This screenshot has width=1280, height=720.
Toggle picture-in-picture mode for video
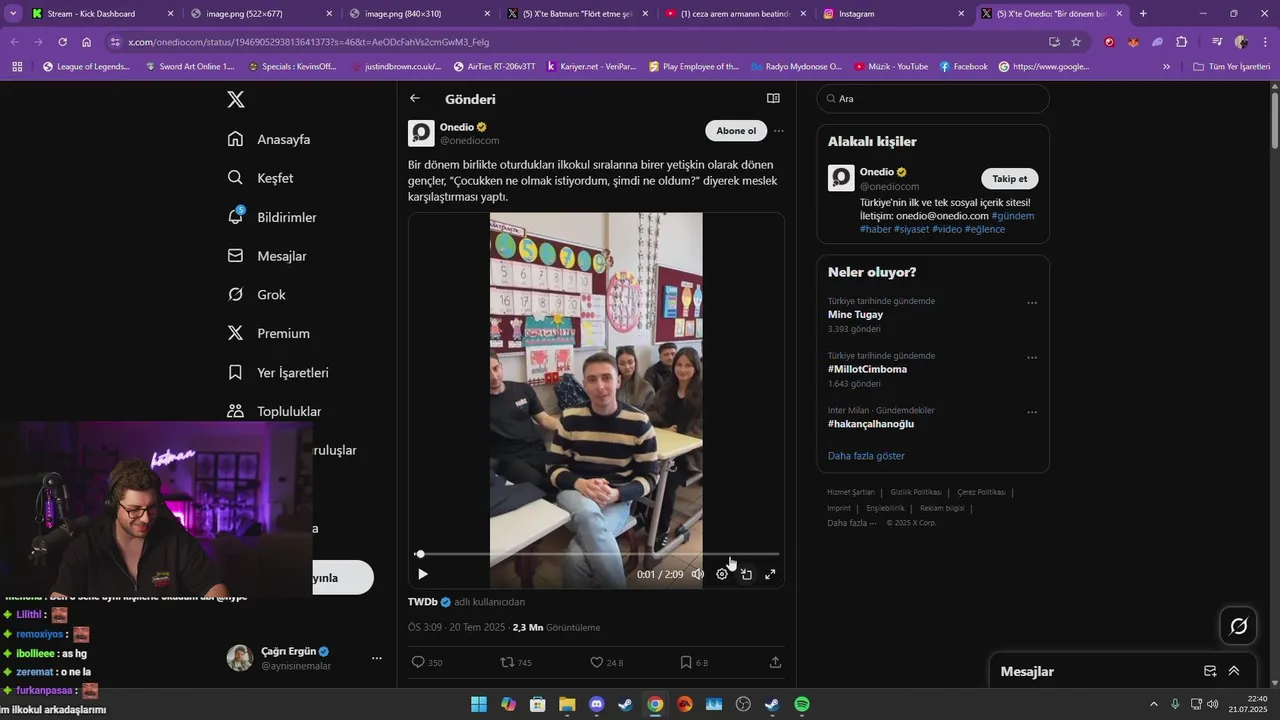pyautogui.click(x=746, y=574)
